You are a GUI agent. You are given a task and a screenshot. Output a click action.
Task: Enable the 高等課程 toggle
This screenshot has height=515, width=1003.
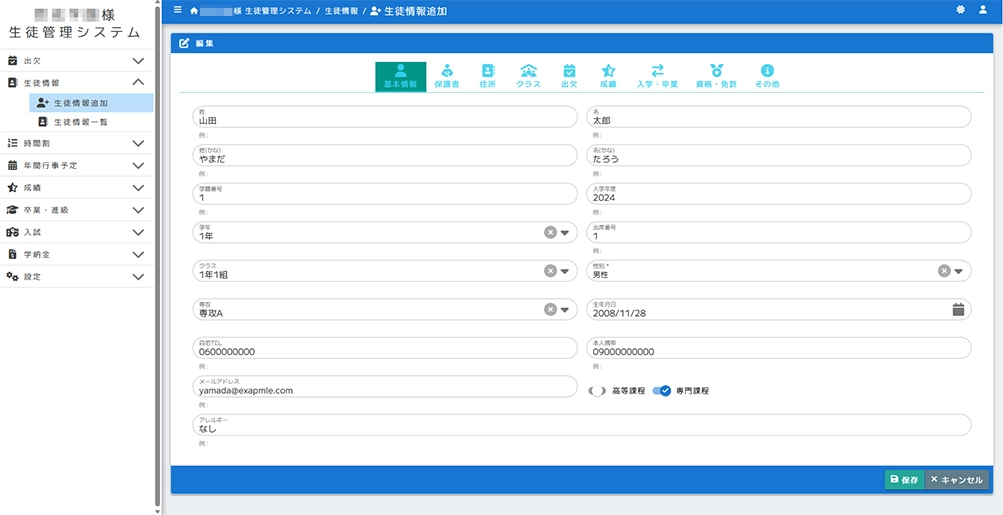(x=598, y=391)
